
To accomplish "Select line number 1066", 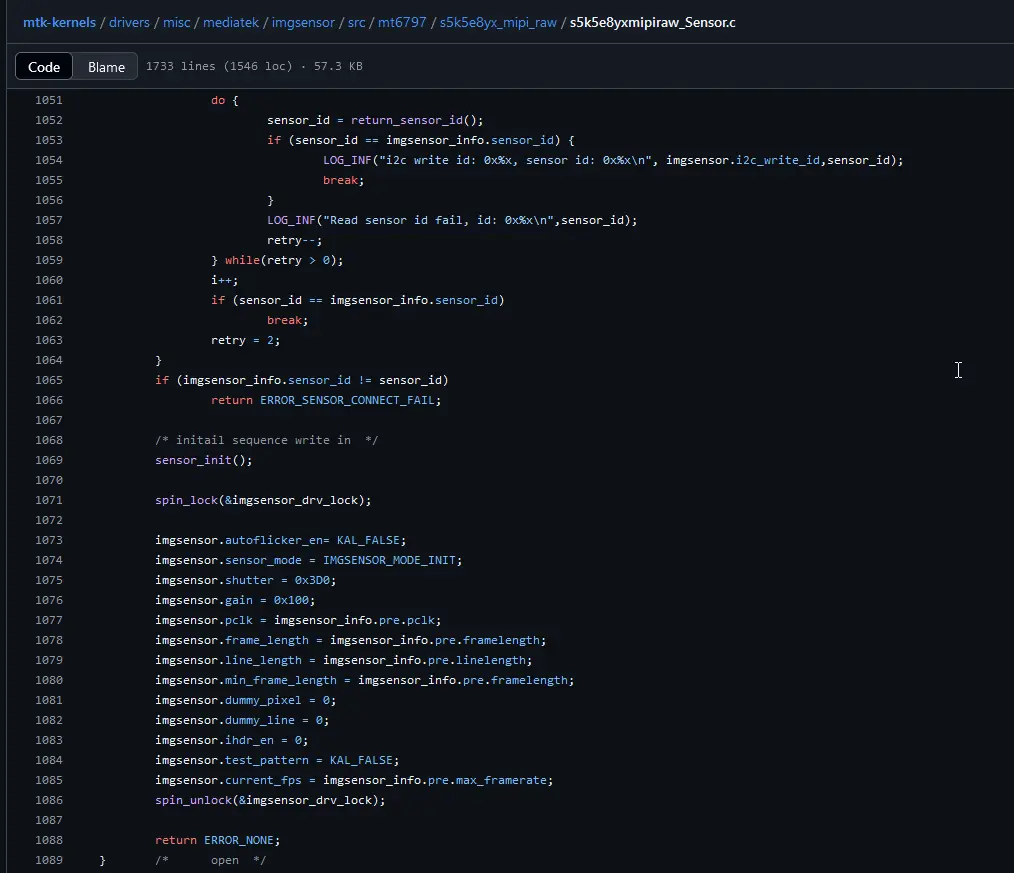I will 49,400.
